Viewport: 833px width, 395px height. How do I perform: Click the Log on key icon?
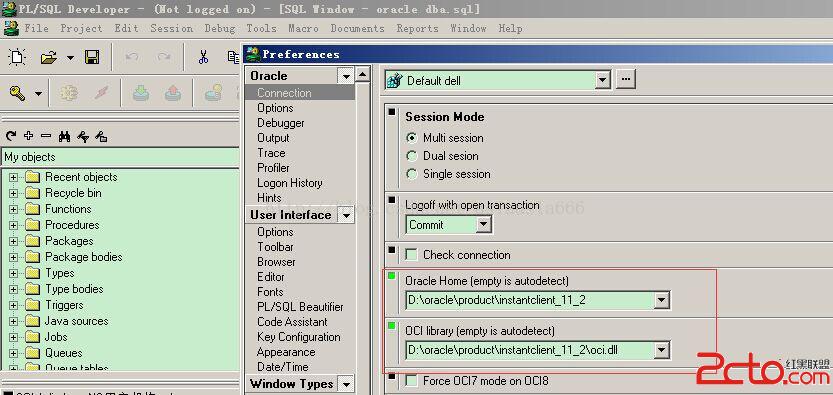tap(18, 94)
